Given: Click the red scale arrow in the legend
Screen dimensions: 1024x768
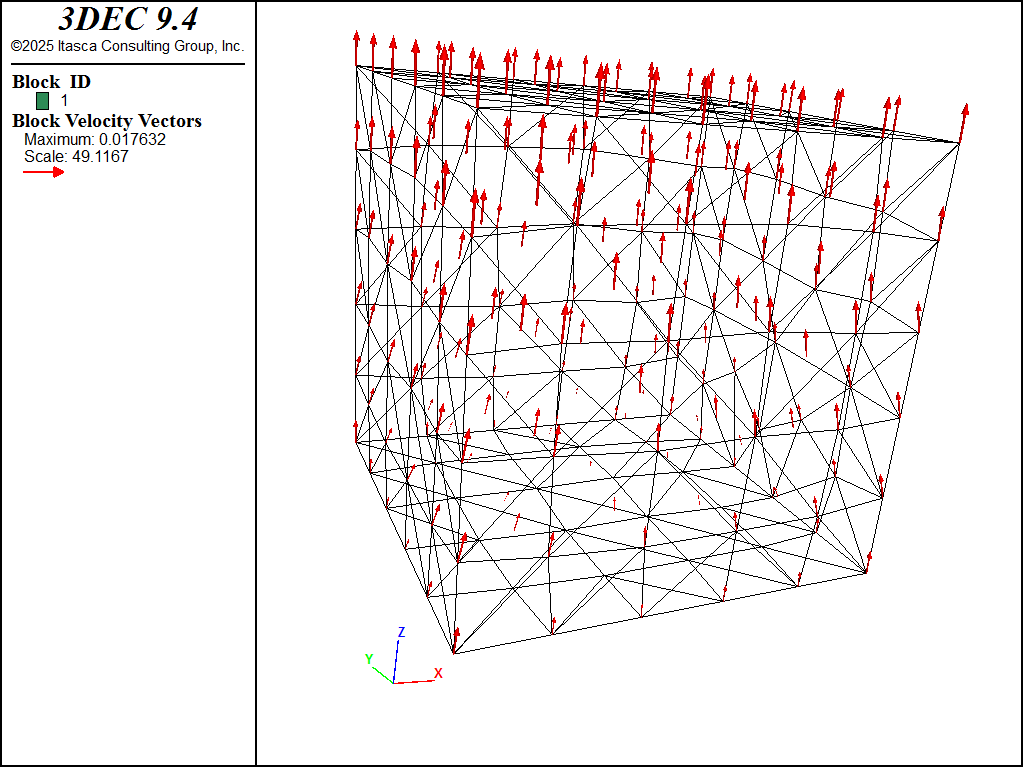Looking at the screenshot, I should click(44, 172).
